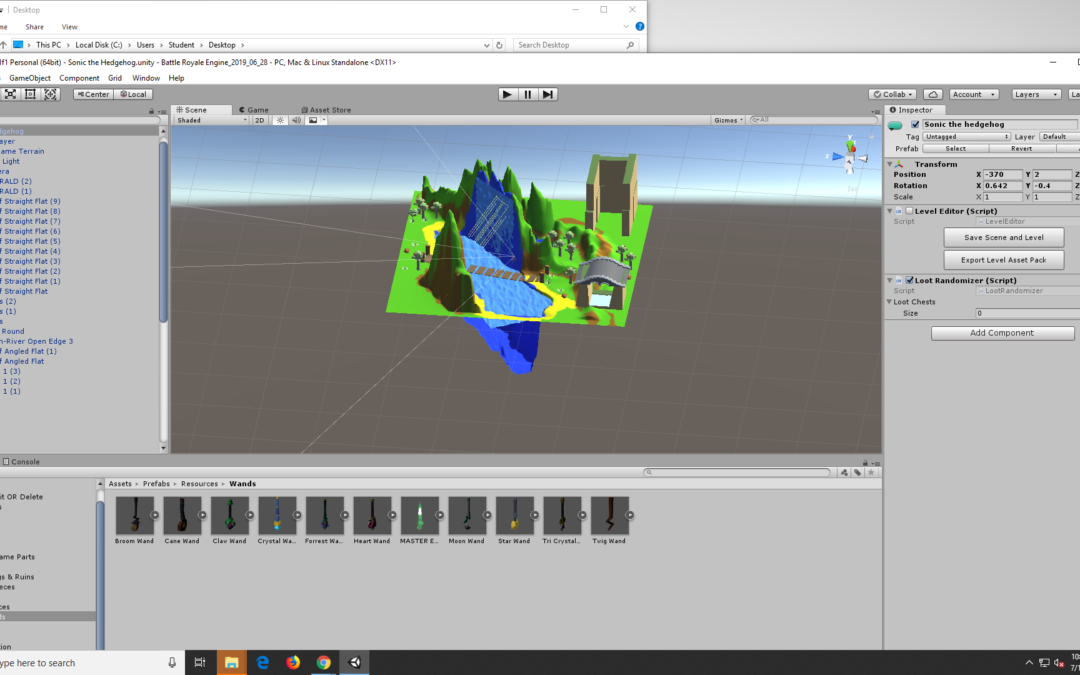The image size is (1080, 675).
Task: Focus the scene view search field
Action: (x=813, y=120)
